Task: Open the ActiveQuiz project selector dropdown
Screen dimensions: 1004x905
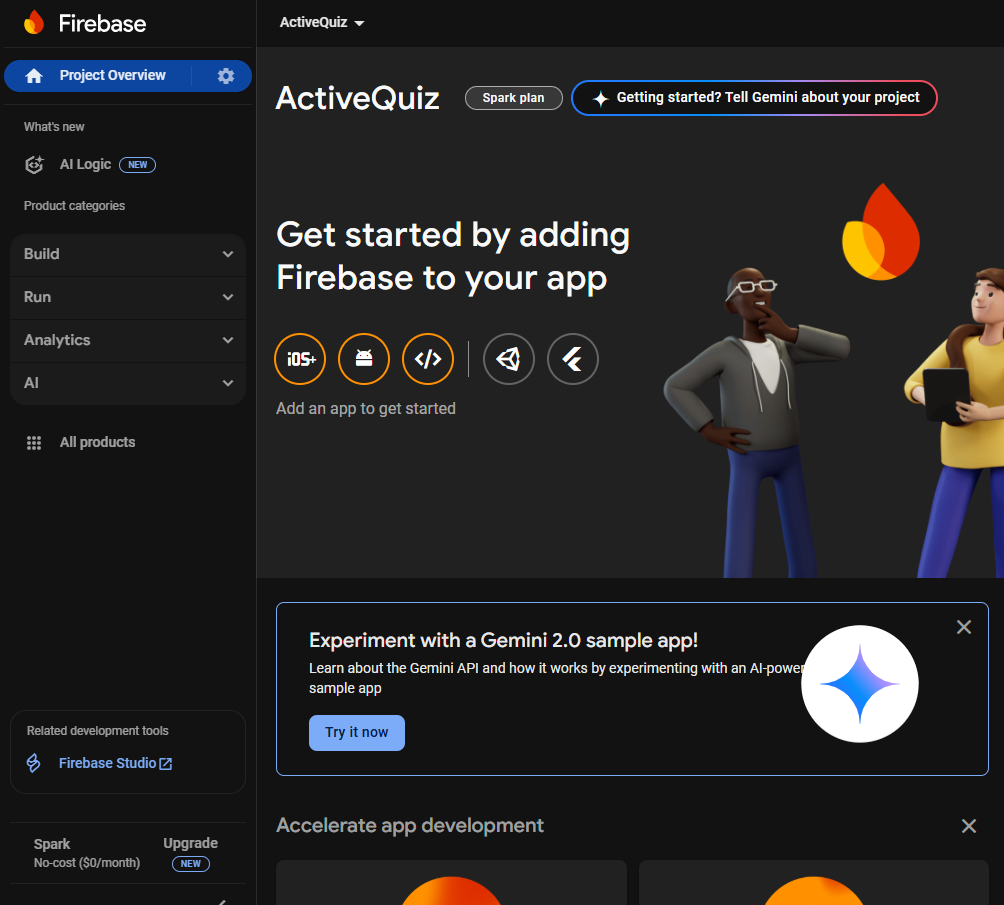Action: (322, 22)
